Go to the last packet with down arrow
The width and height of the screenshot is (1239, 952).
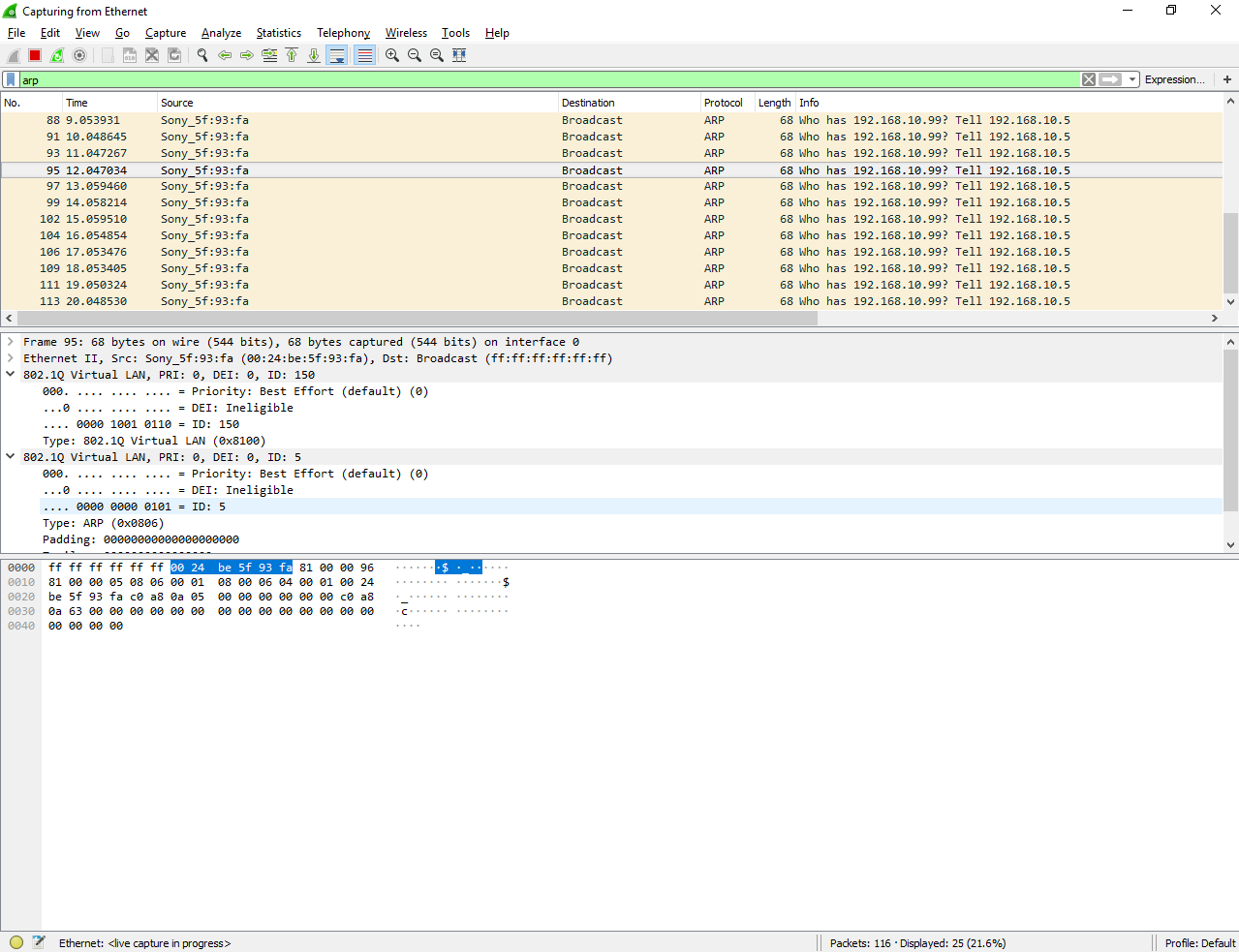coord(313,55)
